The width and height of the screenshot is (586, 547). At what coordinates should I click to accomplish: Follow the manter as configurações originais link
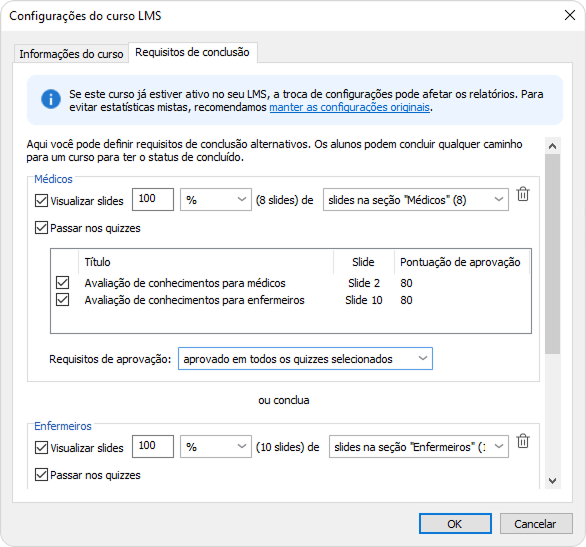tap(349, 108)
